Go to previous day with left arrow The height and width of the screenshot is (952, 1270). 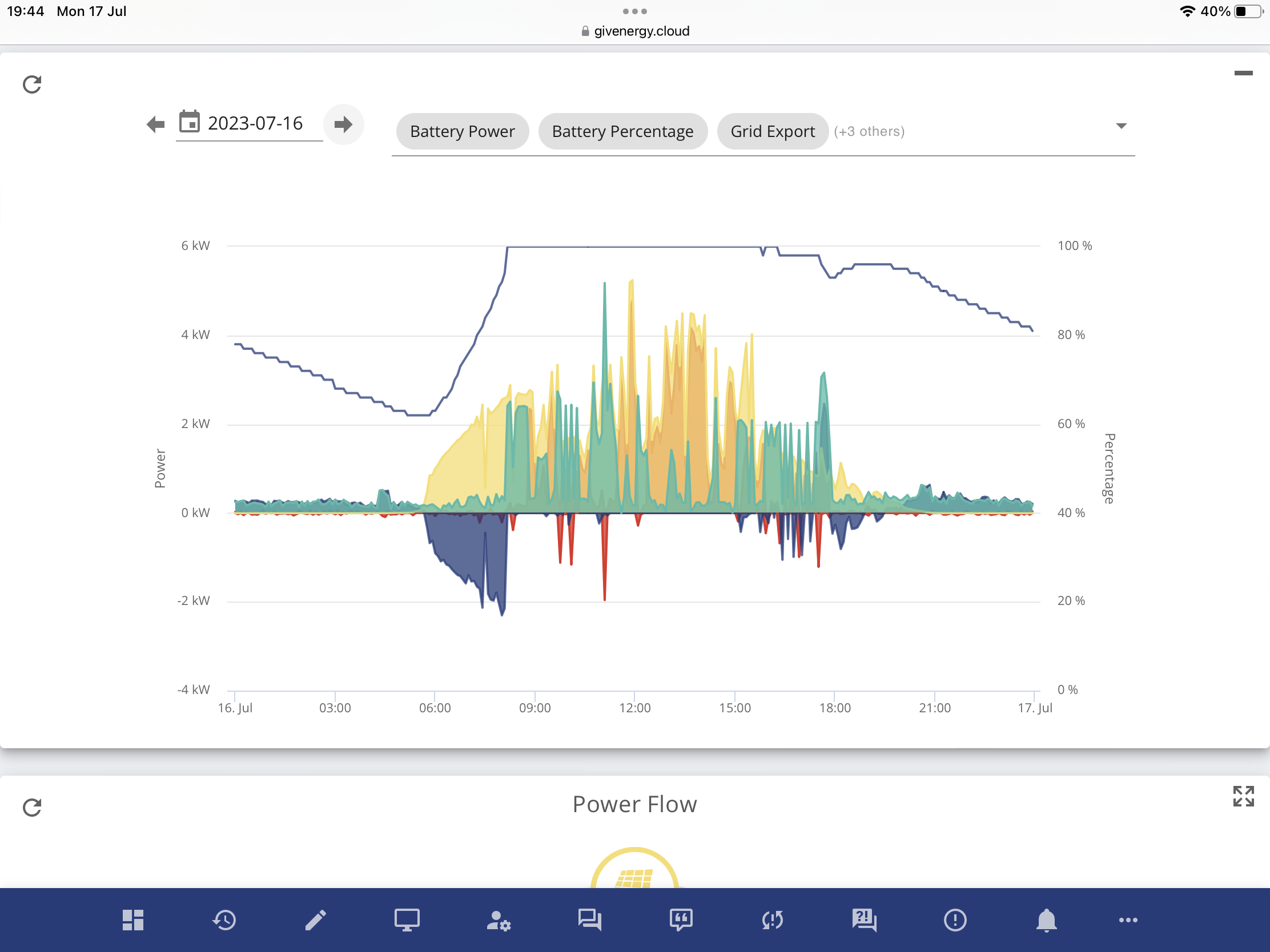155,124
